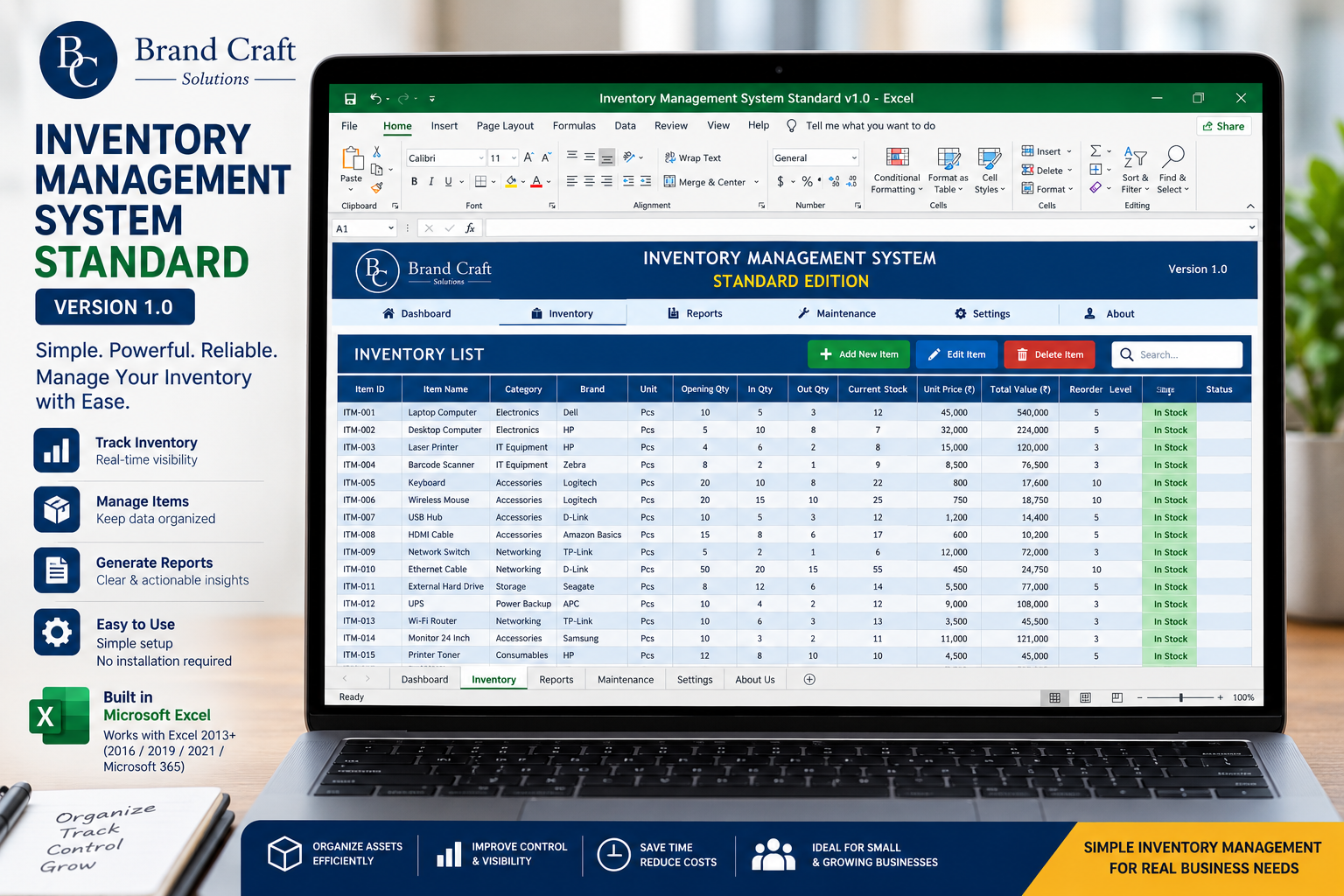Center text horizontally in cell
This screenshot has width=1344, height=896.
(589, 181)
